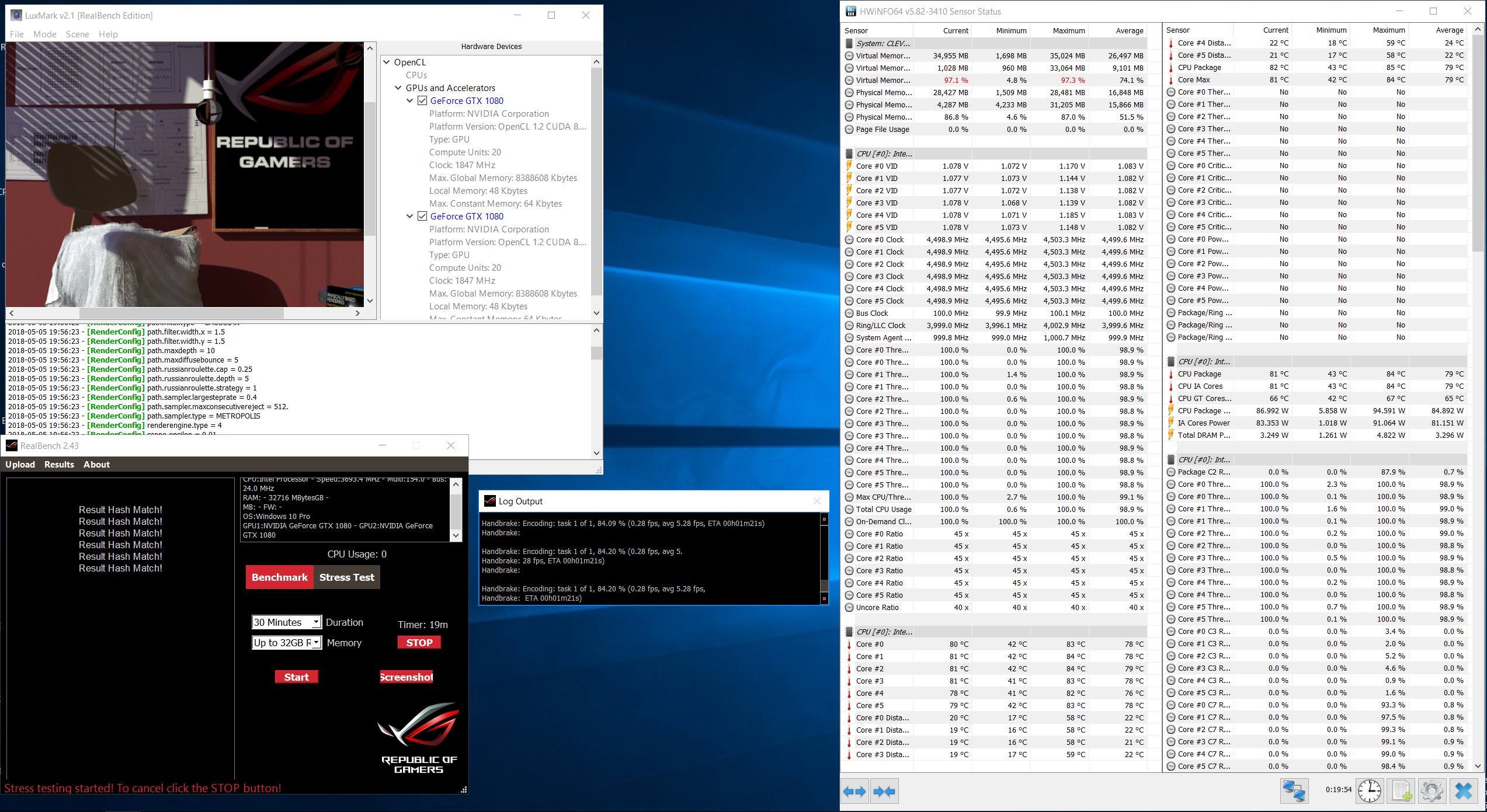Click the Screenshot button in RealBench
1487x812 pixels.
(x=407, y=677)
